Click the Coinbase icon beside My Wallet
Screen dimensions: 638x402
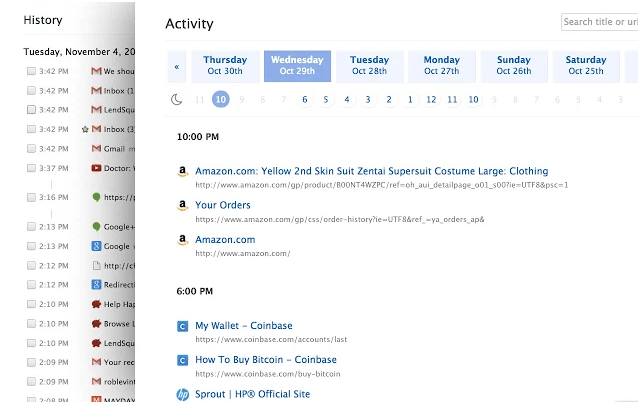(x=182, y=326)
